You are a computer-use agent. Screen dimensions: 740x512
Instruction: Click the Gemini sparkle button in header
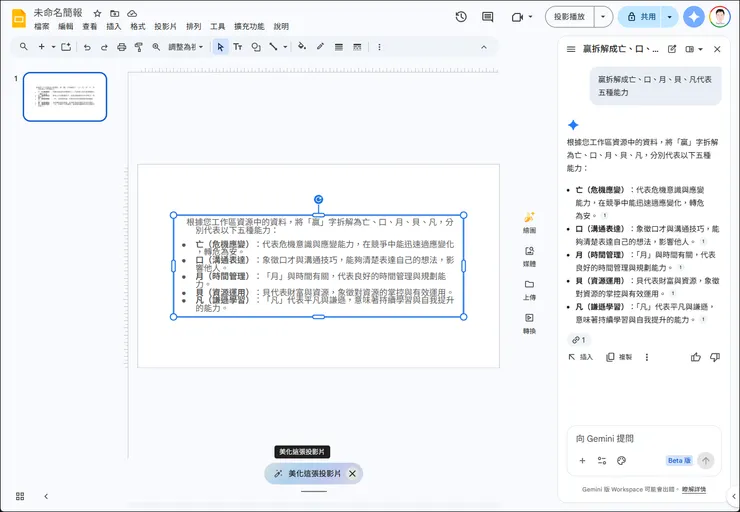pos(694,17)
